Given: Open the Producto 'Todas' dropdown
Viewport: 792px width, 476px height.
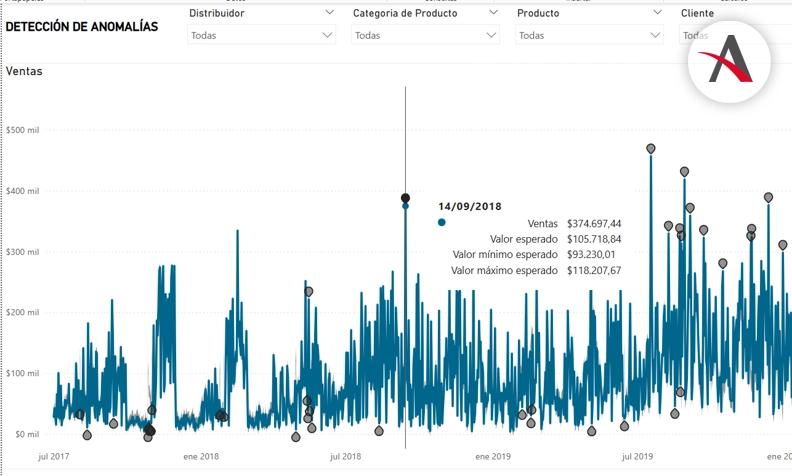Looking at the screenshot, I should [589, 35].
